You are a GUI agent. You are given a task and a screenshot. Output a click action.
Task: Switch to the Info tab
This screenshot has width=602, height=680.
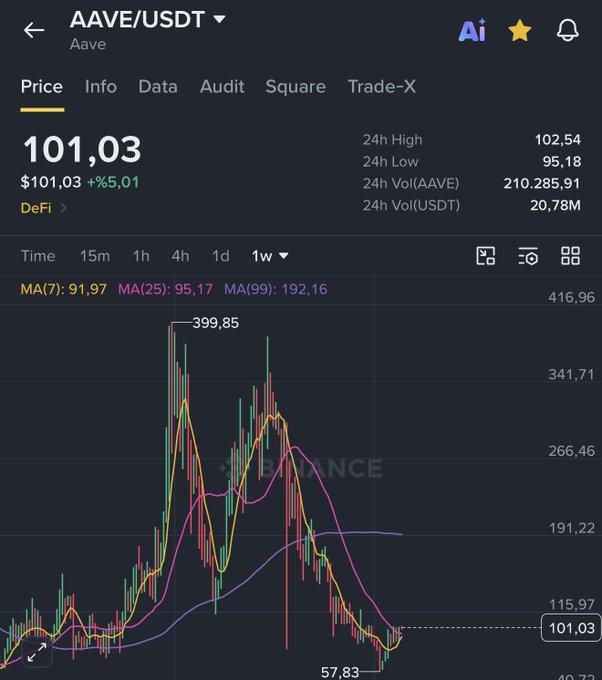[101, 87]
